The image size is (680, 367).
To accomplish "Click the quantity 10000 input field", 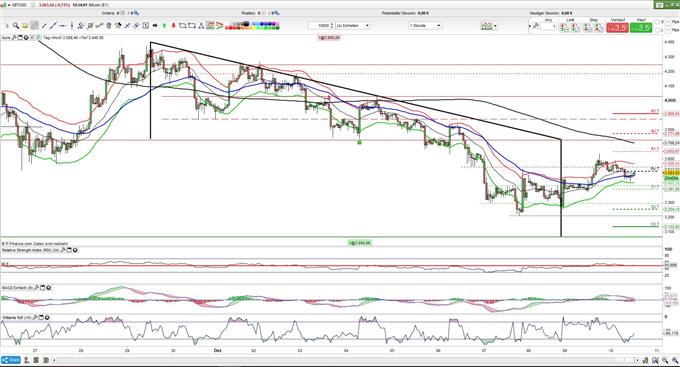I will (x=321, y=26).
